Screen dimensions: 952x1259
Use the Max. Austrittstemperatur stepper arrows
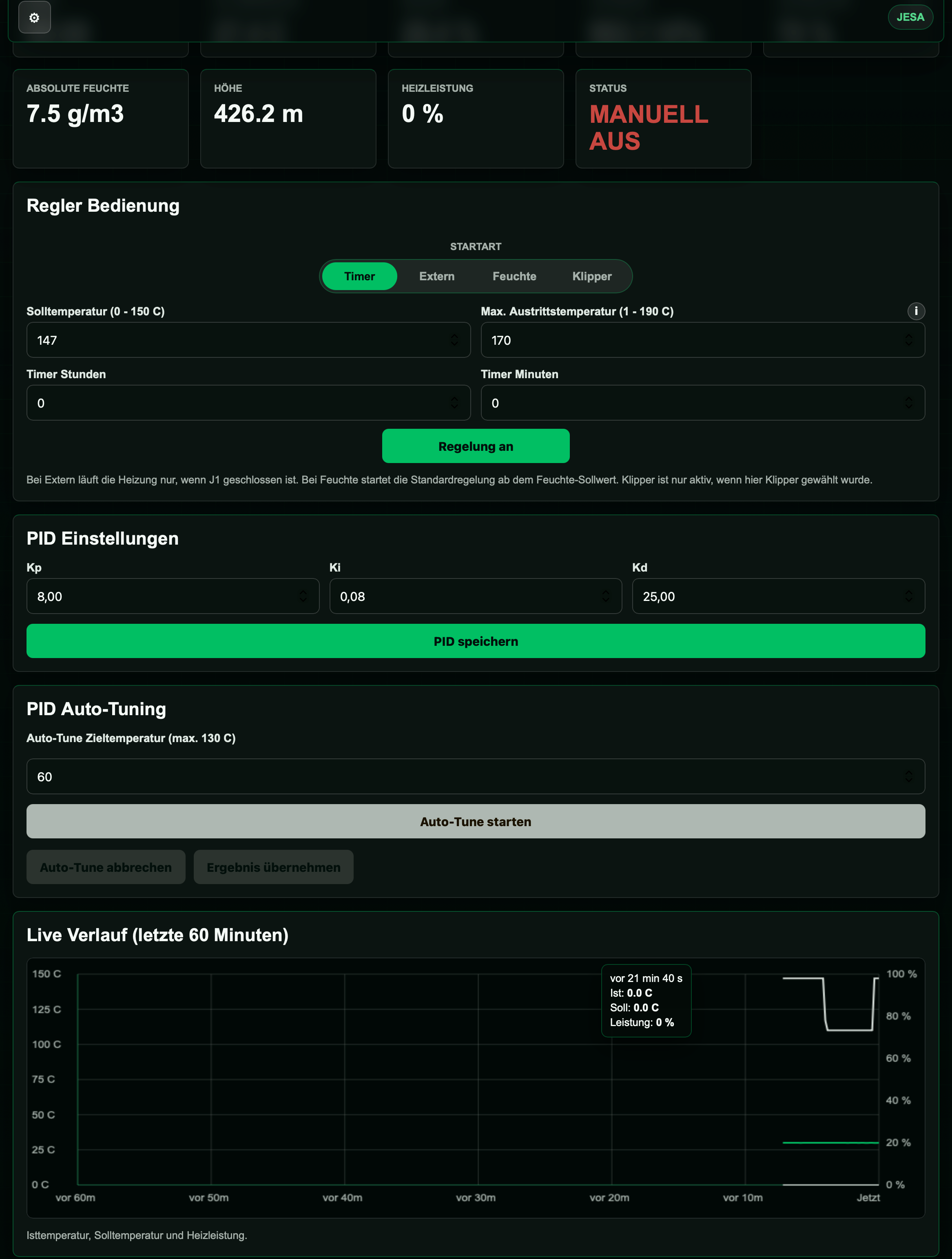tap(908, 340)
